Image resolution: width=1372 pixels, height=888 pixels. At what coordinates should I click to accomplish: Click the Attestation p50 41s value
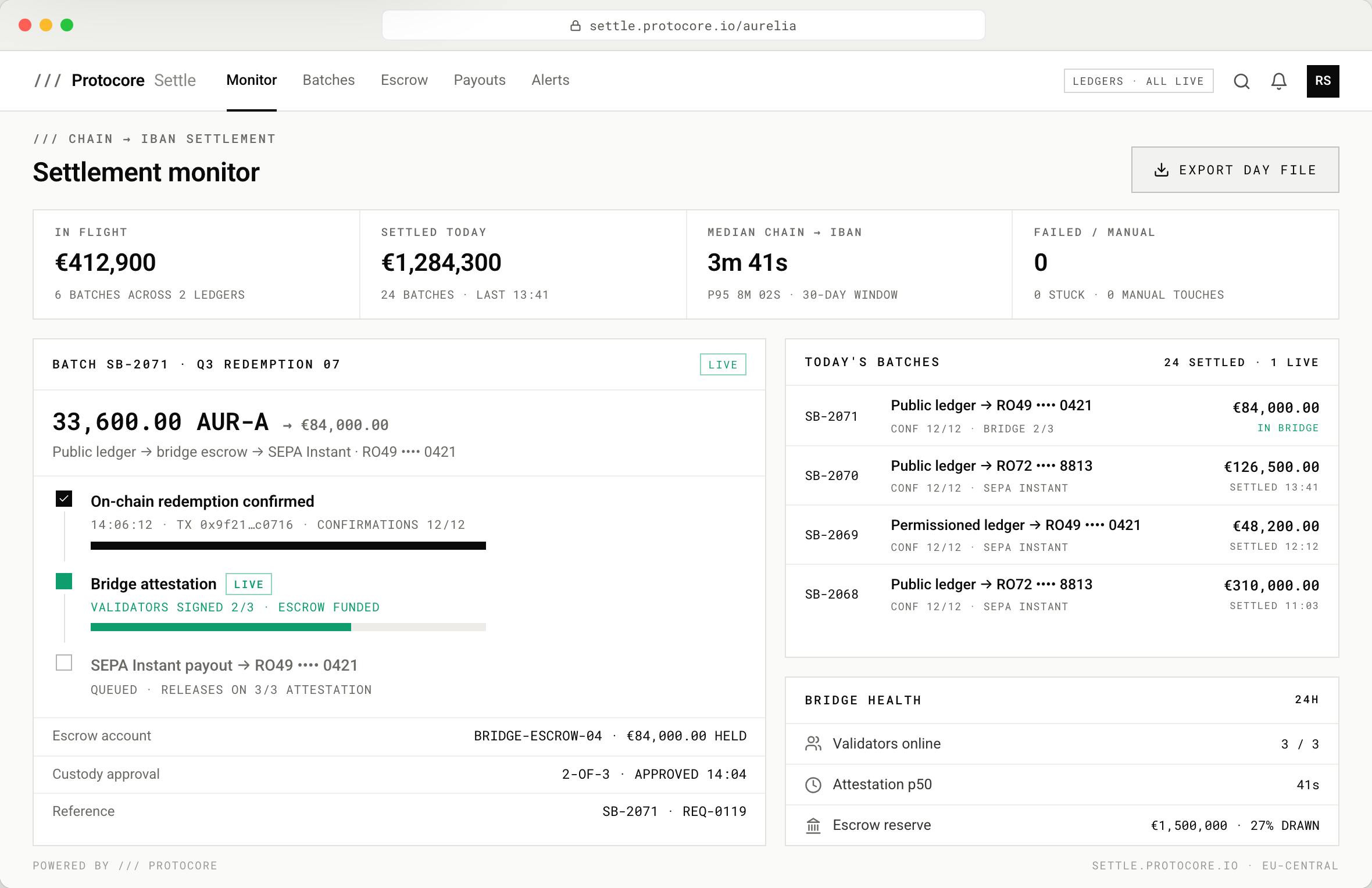tap(1307, 785)
